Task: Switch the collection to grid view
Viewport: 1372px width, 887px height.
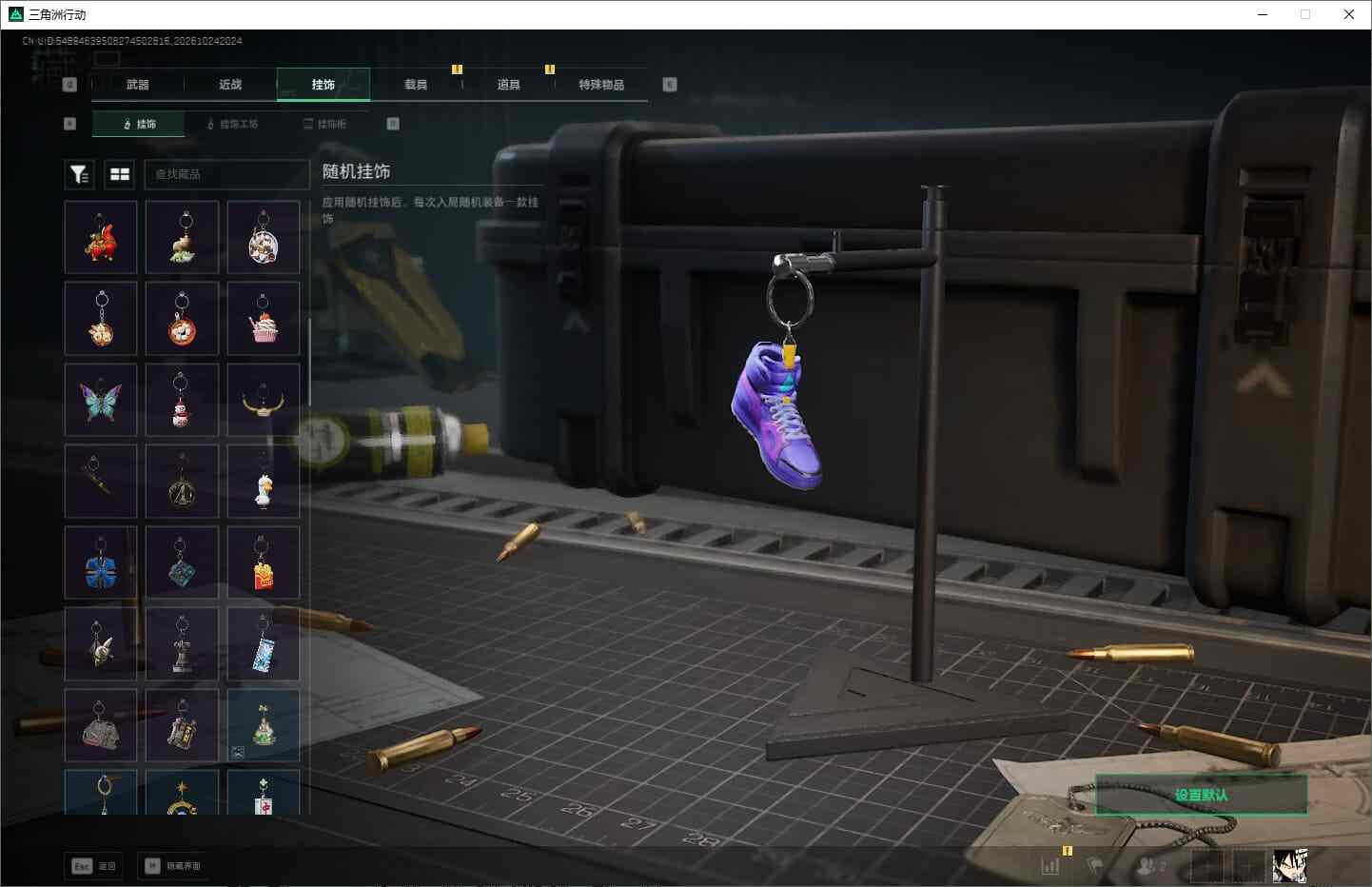Action: pos(120,174)
